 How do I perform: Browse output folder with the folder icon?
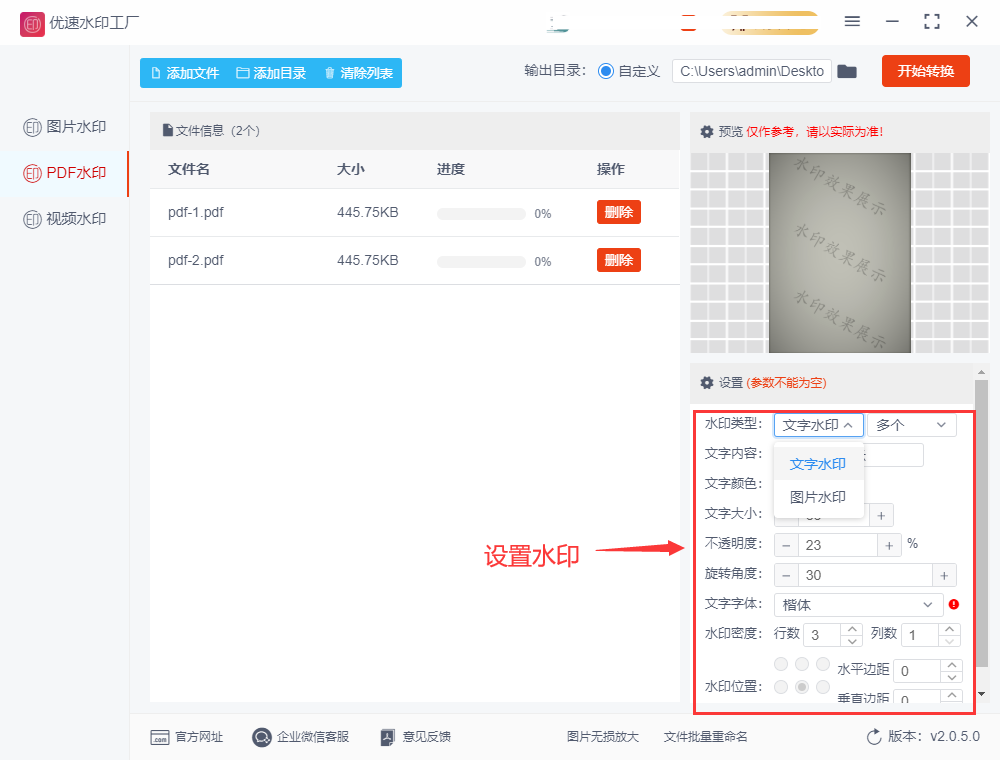point(847,71)
